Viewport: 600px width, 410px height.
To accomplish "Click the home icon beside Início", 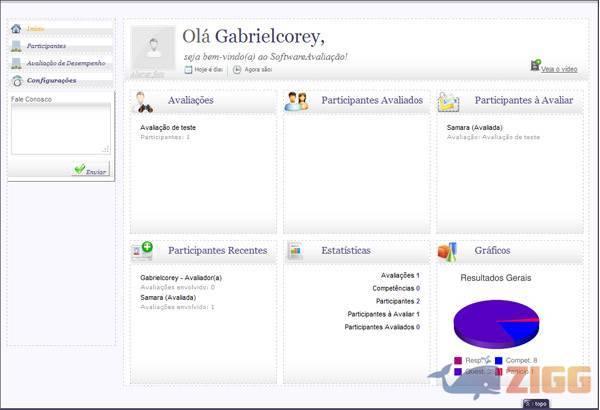I will (x=16, y=28).
